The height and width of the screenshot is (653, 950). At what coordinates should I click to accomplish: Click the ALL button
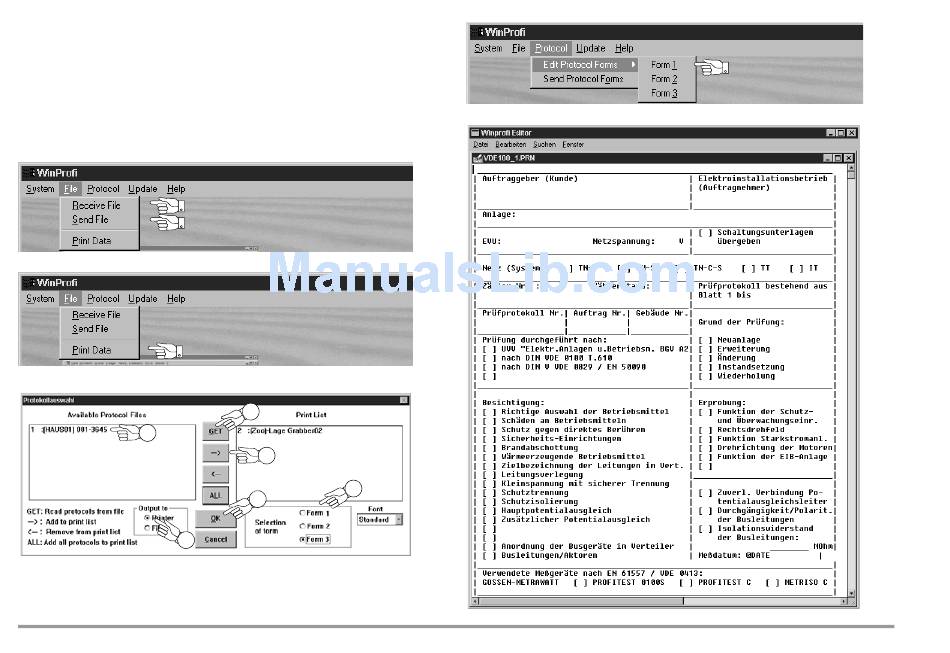tap(215, 496)
